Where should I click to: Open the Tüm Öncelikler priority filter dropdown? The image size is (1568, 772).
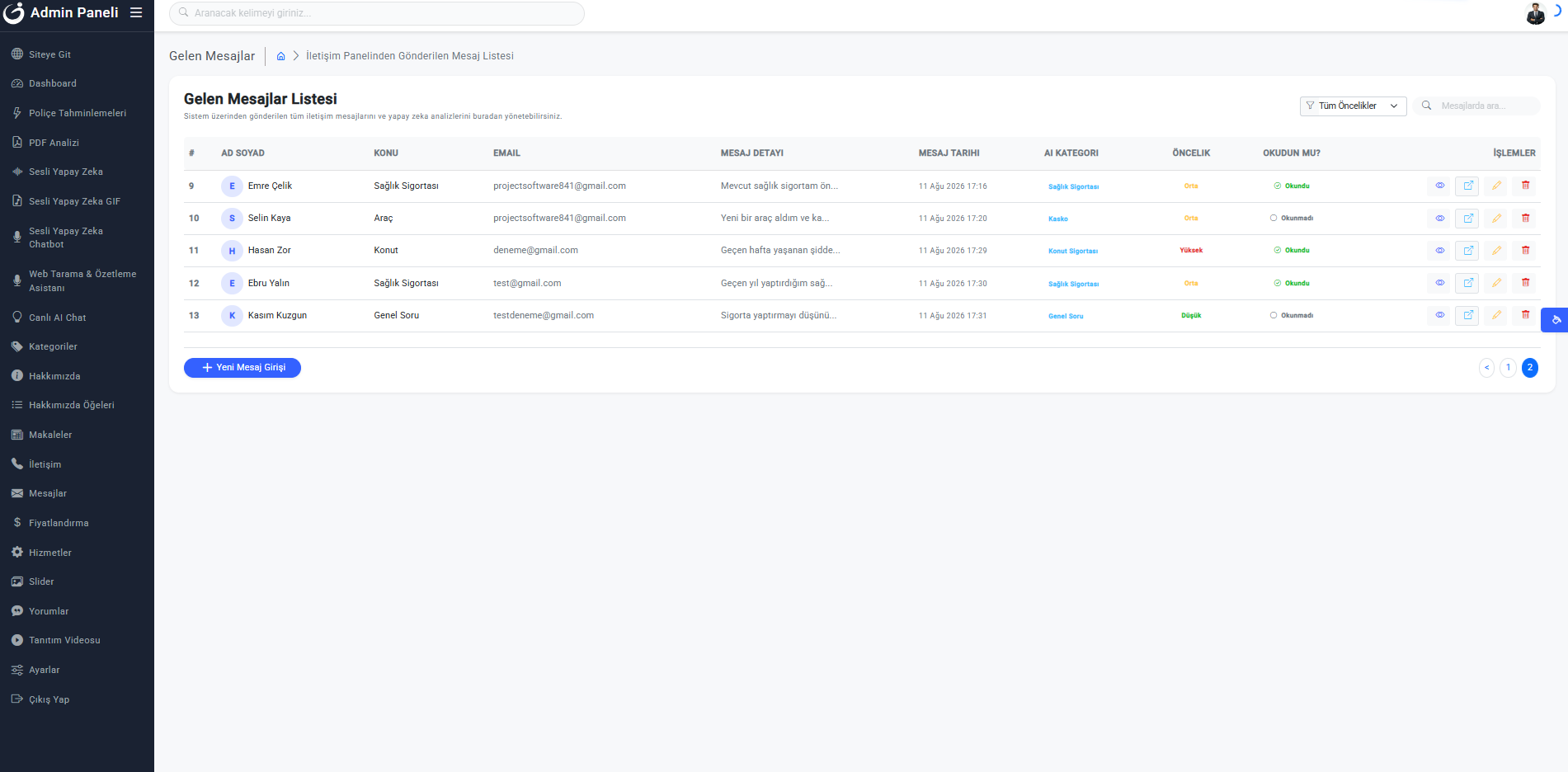[1353, 106]
